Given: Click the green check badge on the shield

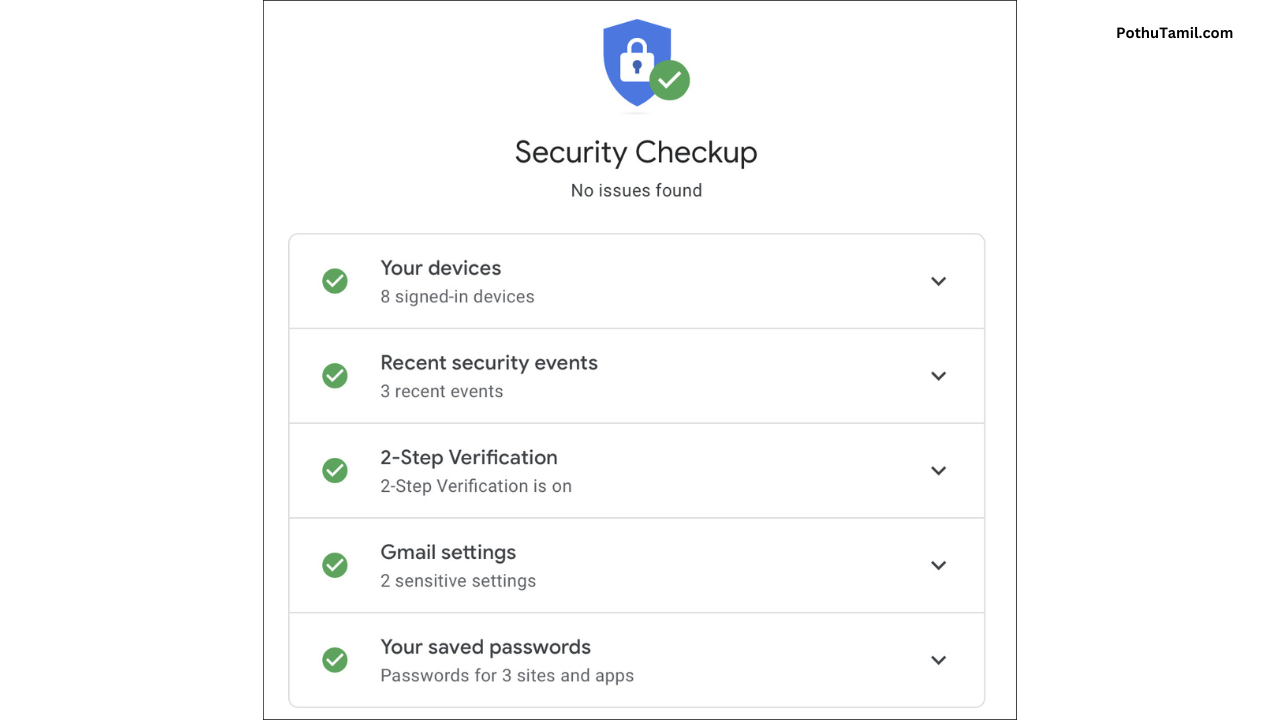Looking at the screenshot, I should tap(670, 81).
